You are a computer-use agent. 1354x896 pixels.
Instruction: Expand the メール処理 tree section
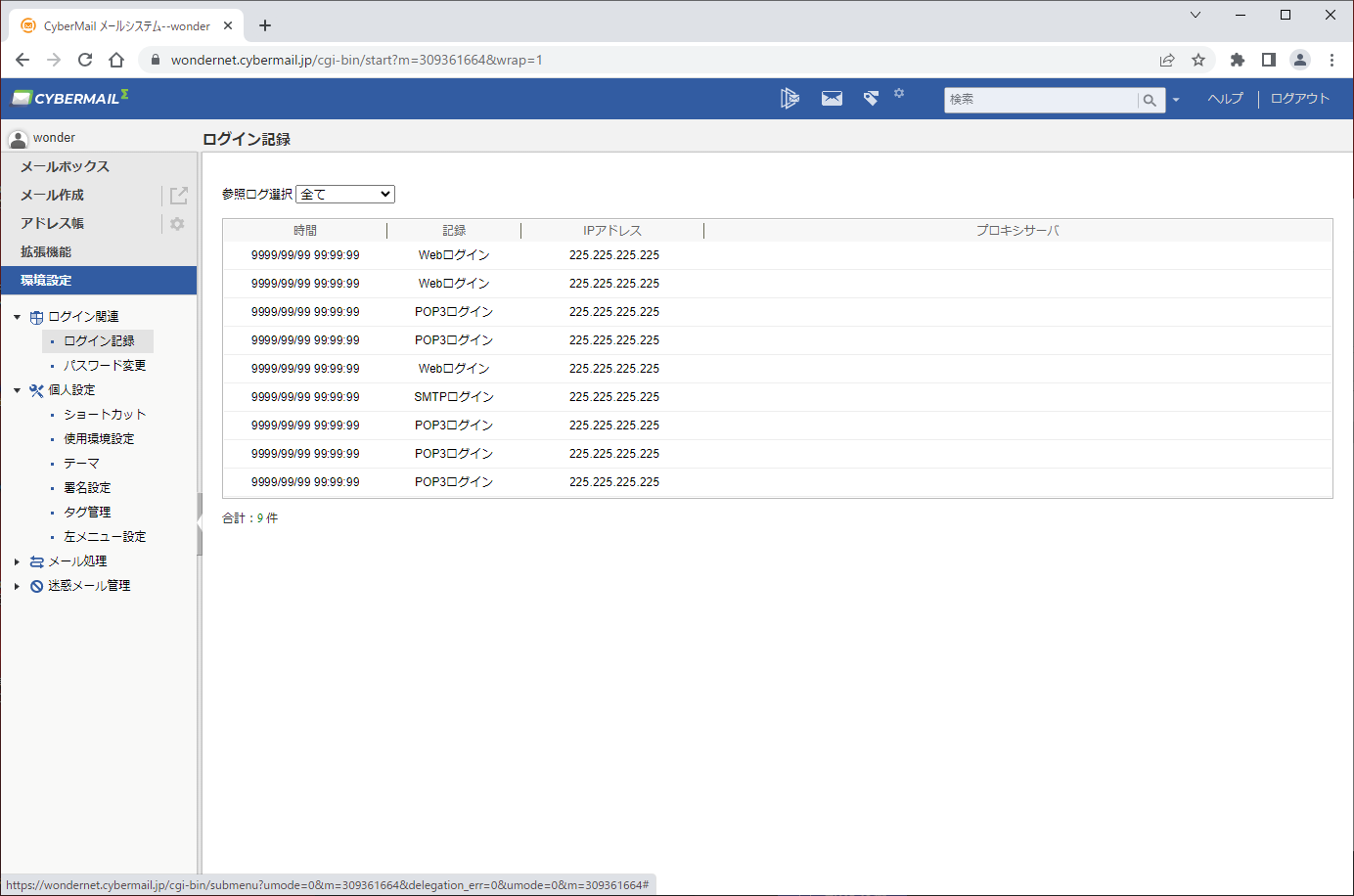17,561
